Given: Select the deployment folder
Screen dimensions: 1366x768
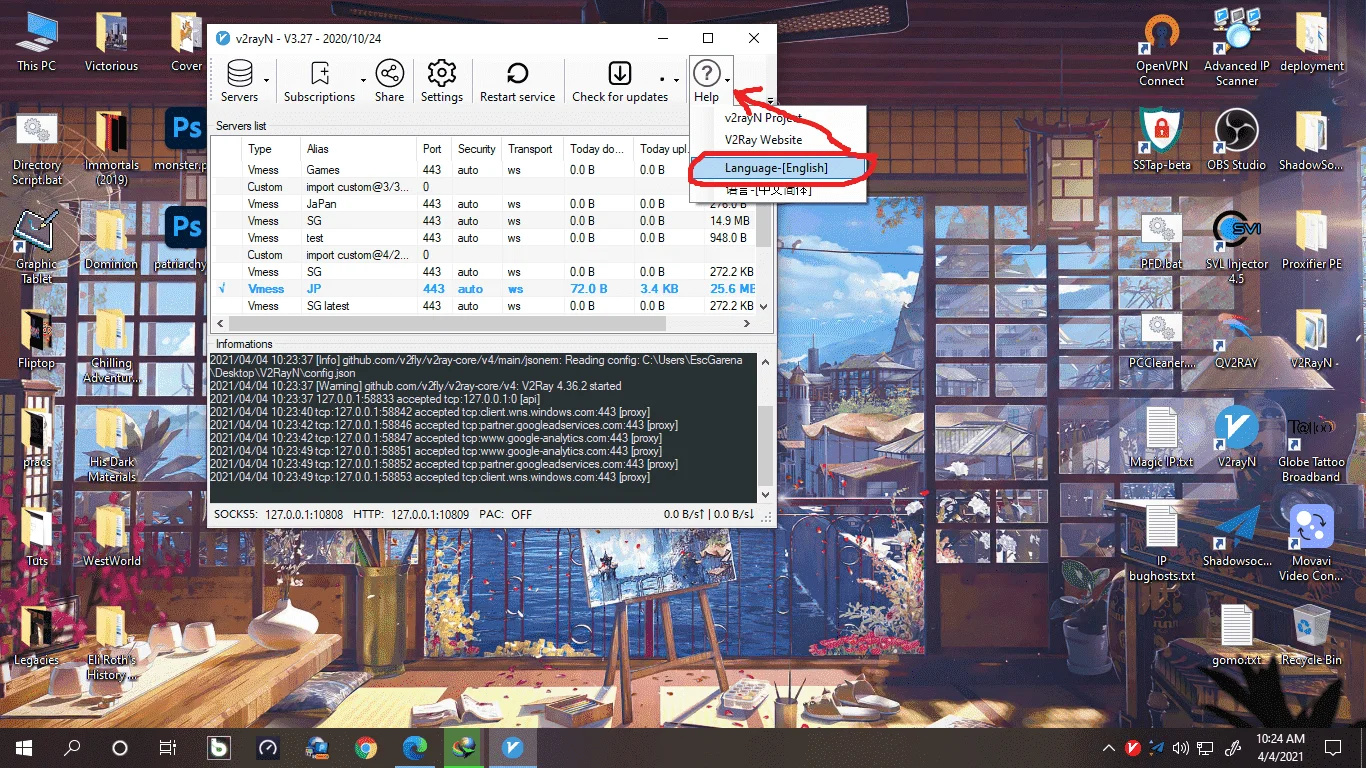Looking at the screenshot, I should click(1312, 43).
